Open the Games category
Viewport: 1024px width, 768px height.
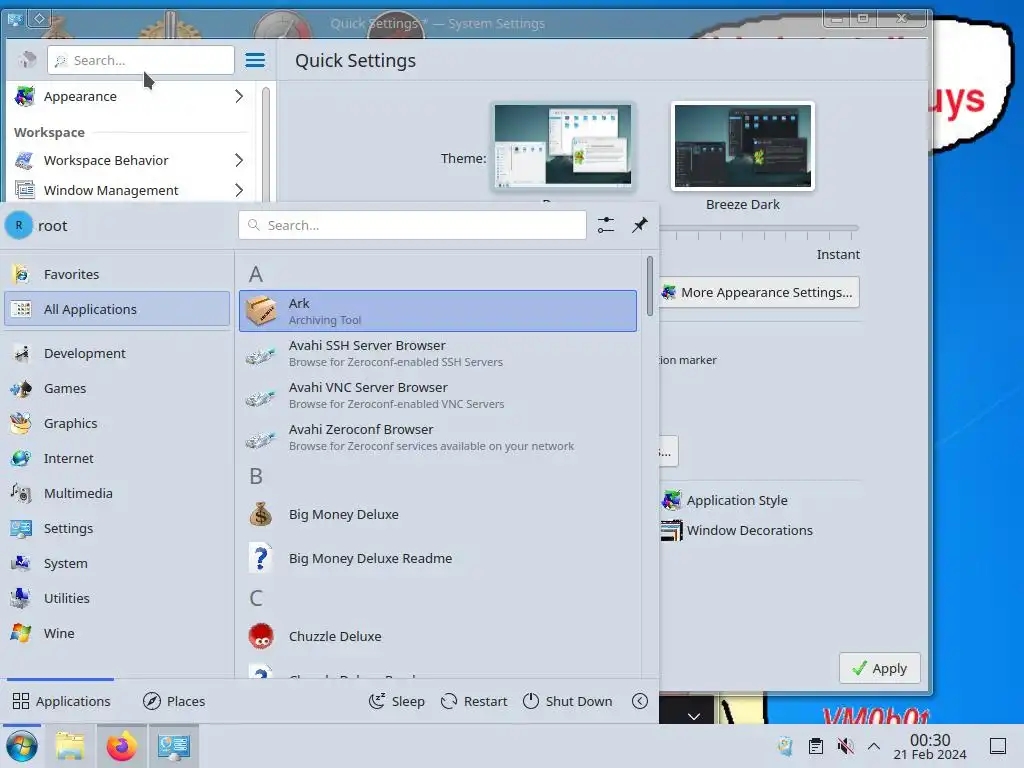coord(117,389)
